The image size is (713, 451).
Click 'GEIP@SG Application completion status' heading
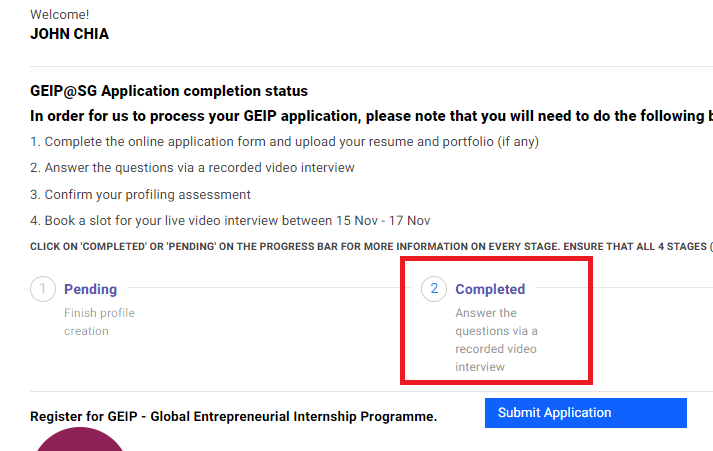169,91
